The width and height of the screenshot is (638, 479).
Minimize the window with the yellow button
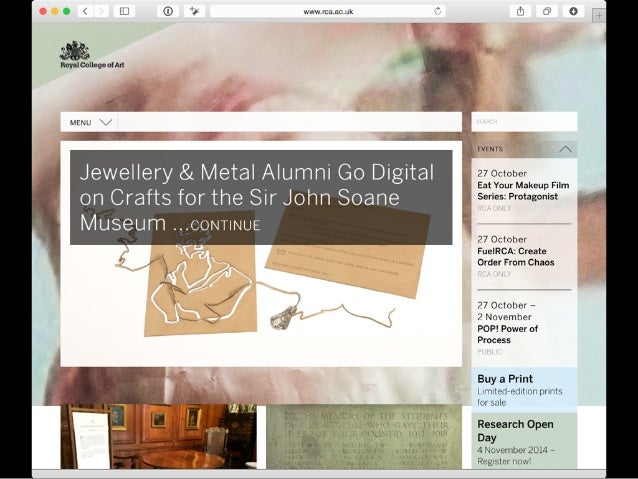tap(55, 11)
